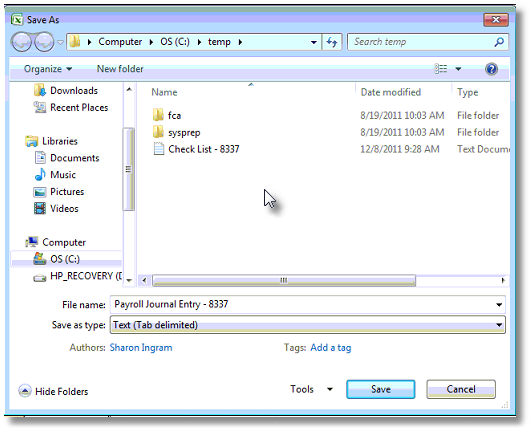Open the view options dropdown arrow
The height and width of the screenshot is (433, 532).
(x=458, y=69)
